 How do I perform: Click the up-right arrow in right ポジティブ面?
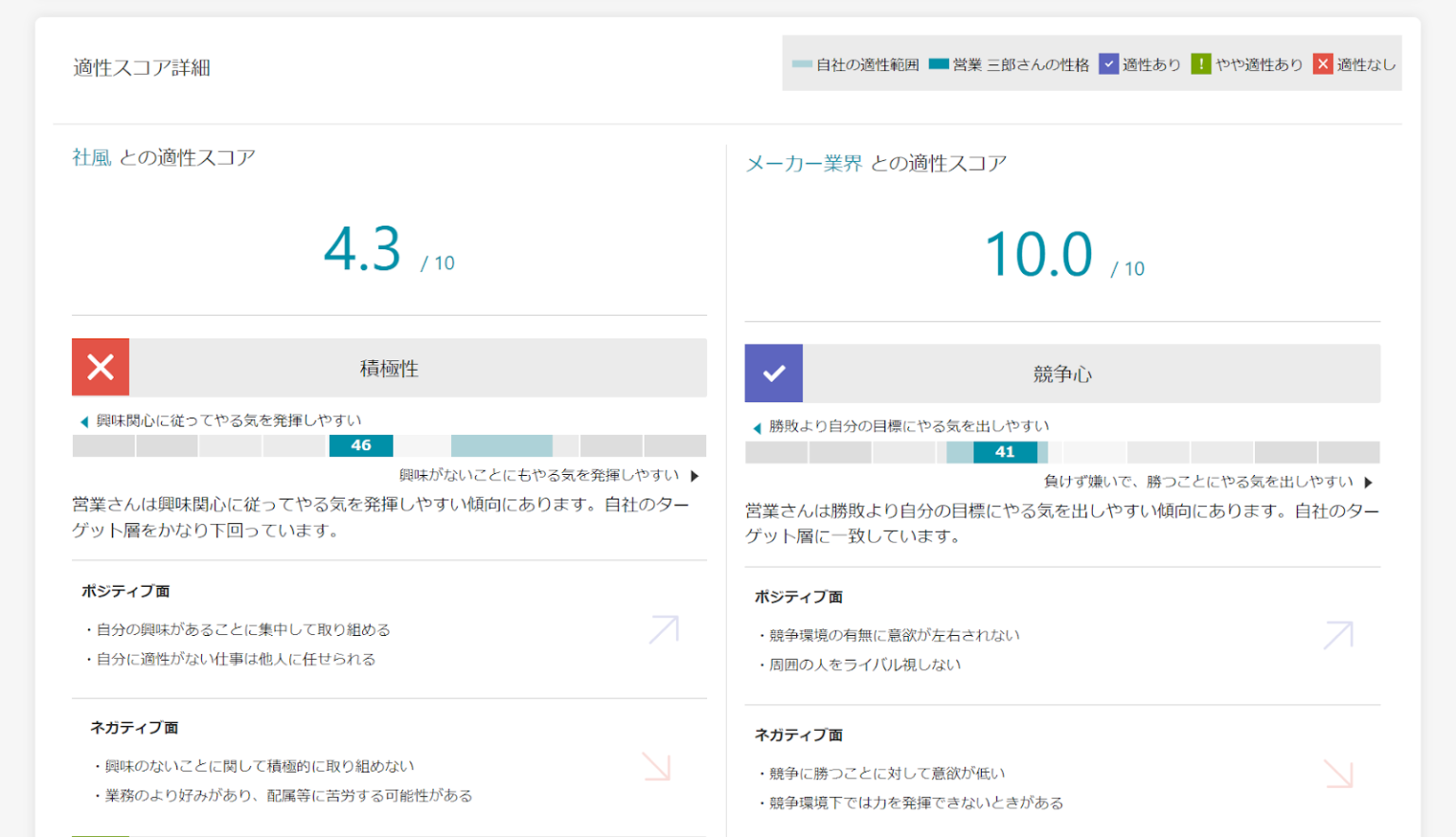(1338, 635)
